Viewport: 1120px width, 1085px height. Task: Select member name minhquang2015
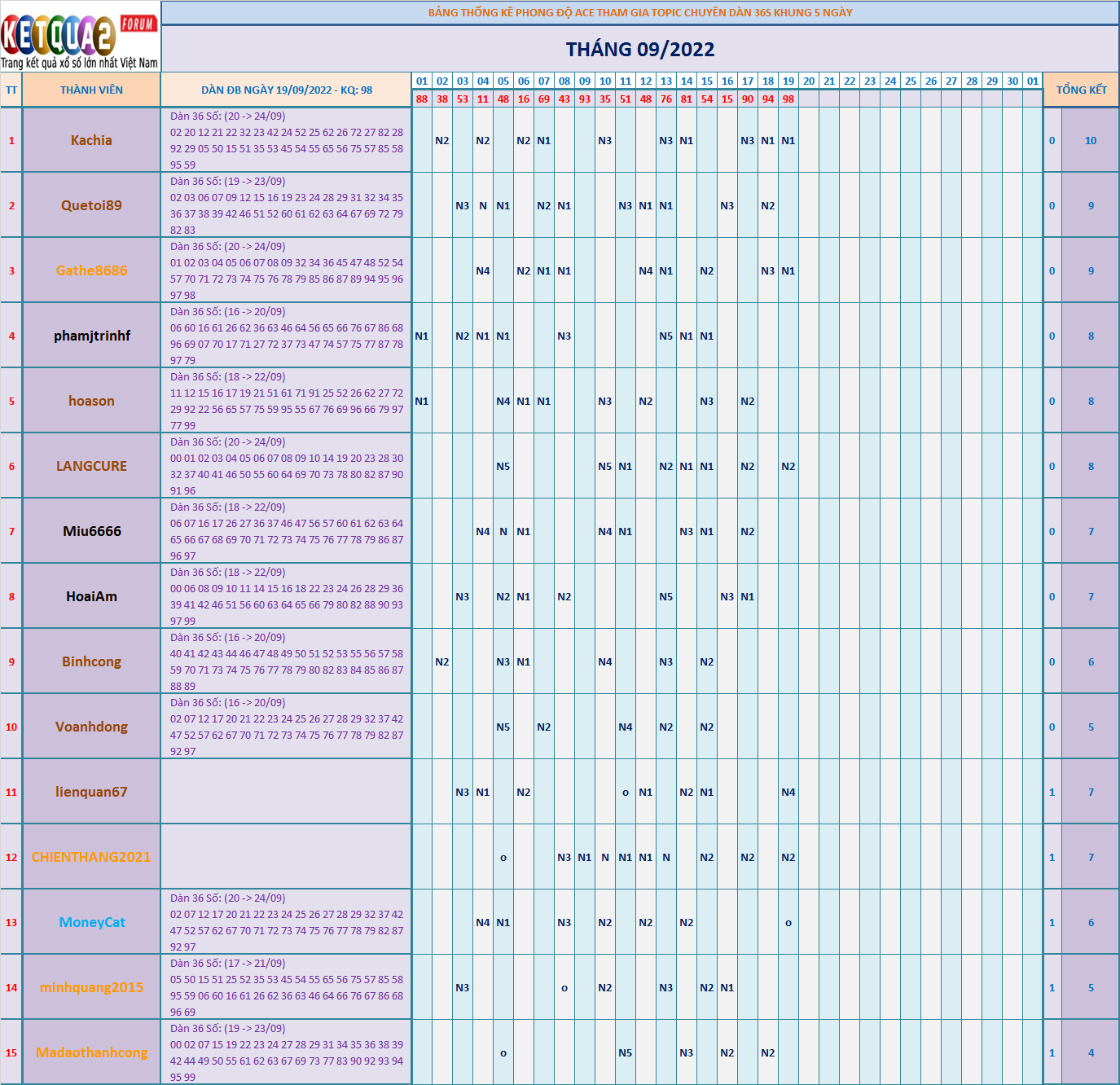[x=91, y=987]
